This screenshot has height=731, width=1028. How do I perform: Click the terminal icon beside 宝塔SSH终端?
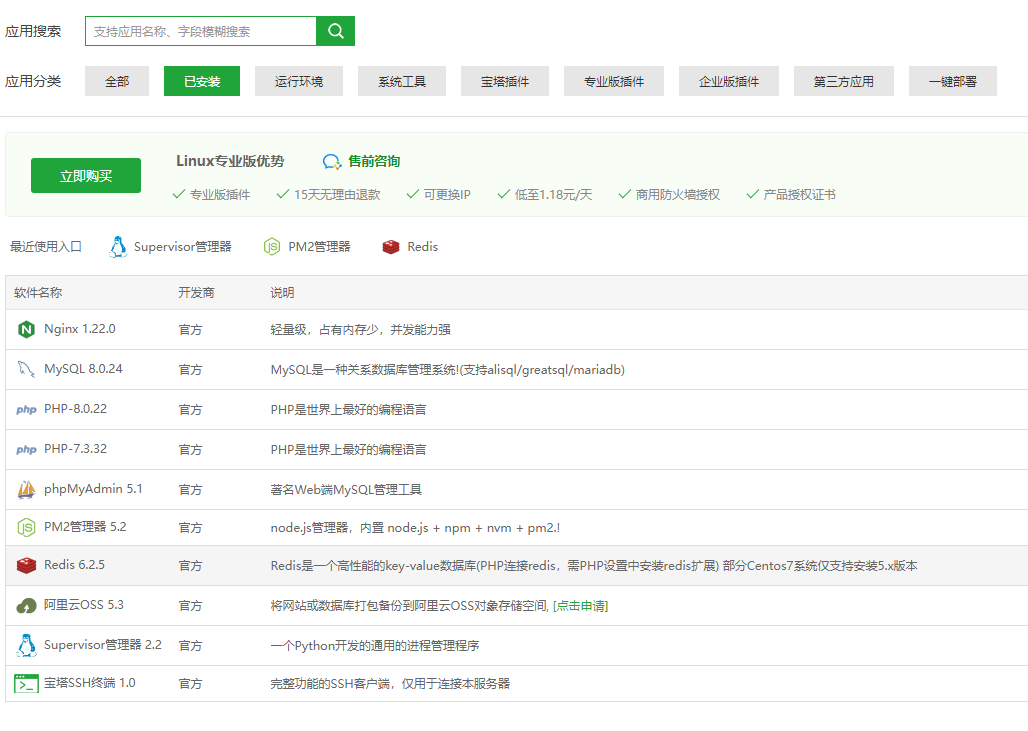[x=26, y=683]
